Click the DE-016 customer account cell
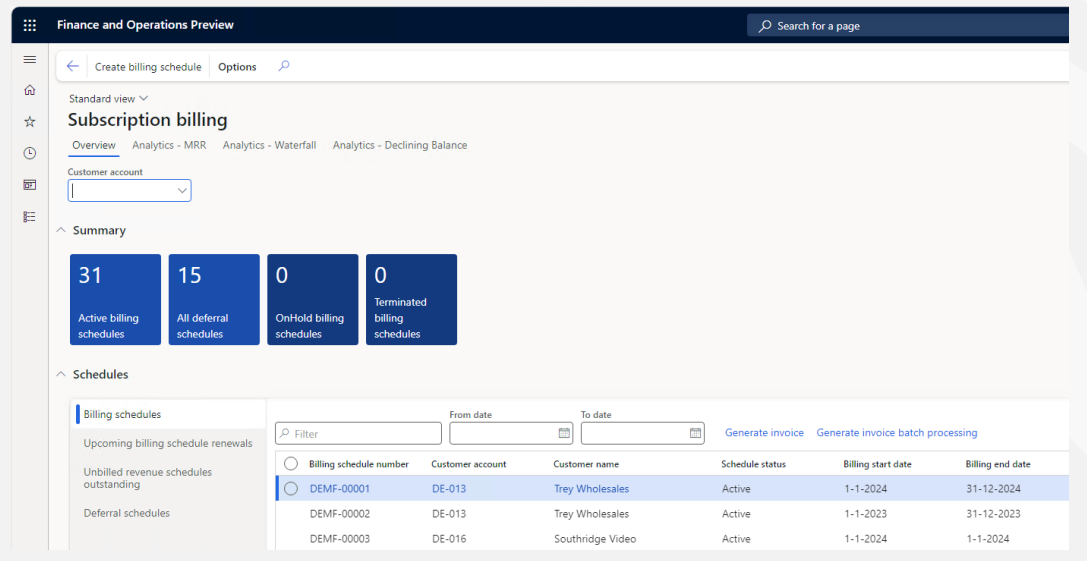This screenshot has height=561, width=1087. [449, 539]
